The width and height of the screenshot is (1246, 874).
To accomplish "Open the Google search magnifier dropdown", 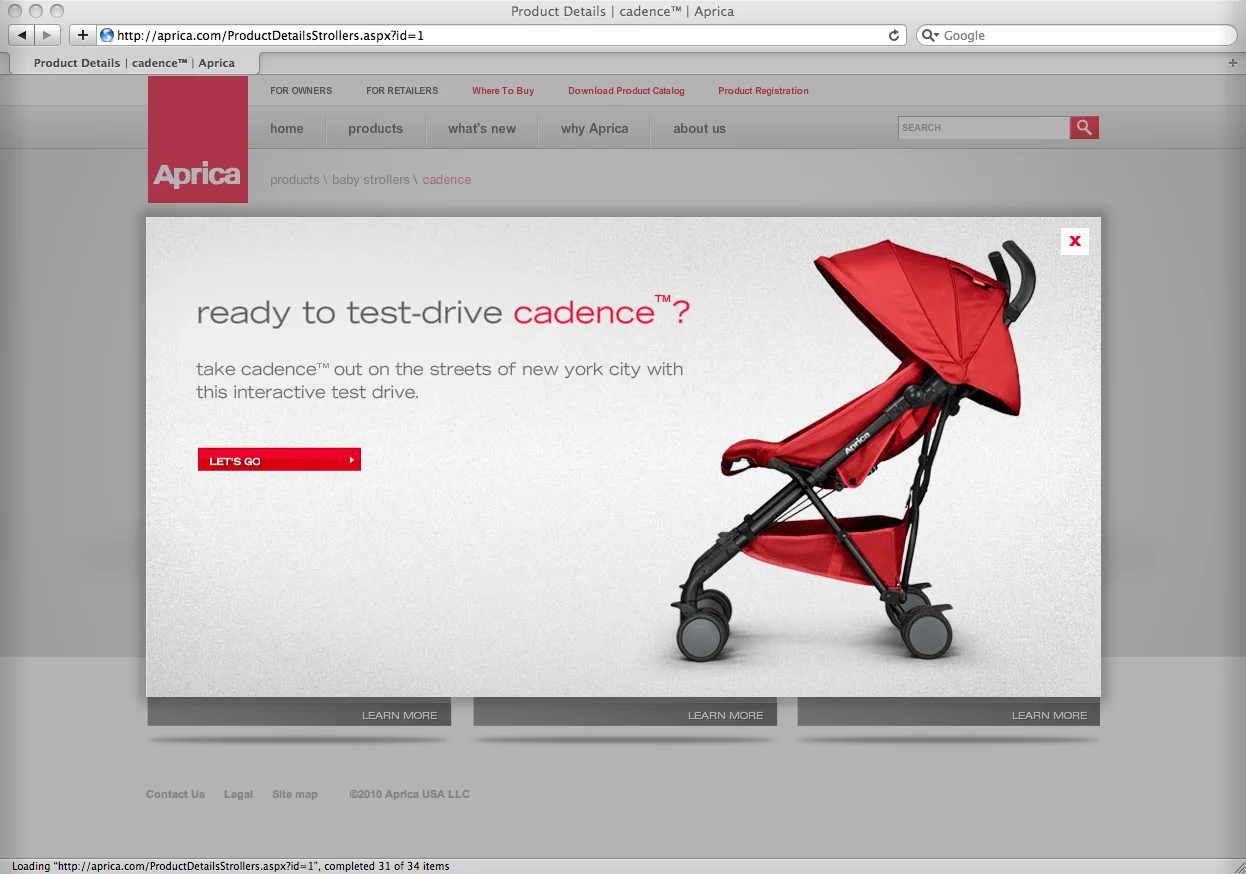I will point(929,35).
